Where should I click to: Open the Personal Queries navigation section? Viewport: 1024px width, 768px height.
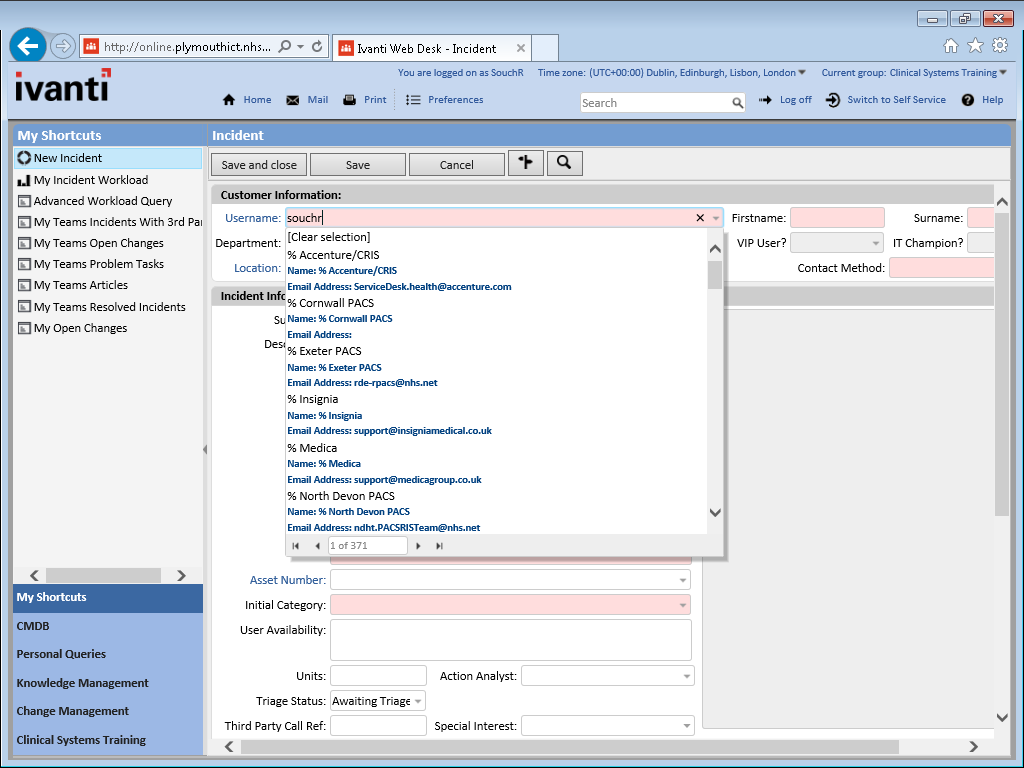[108, 654]
